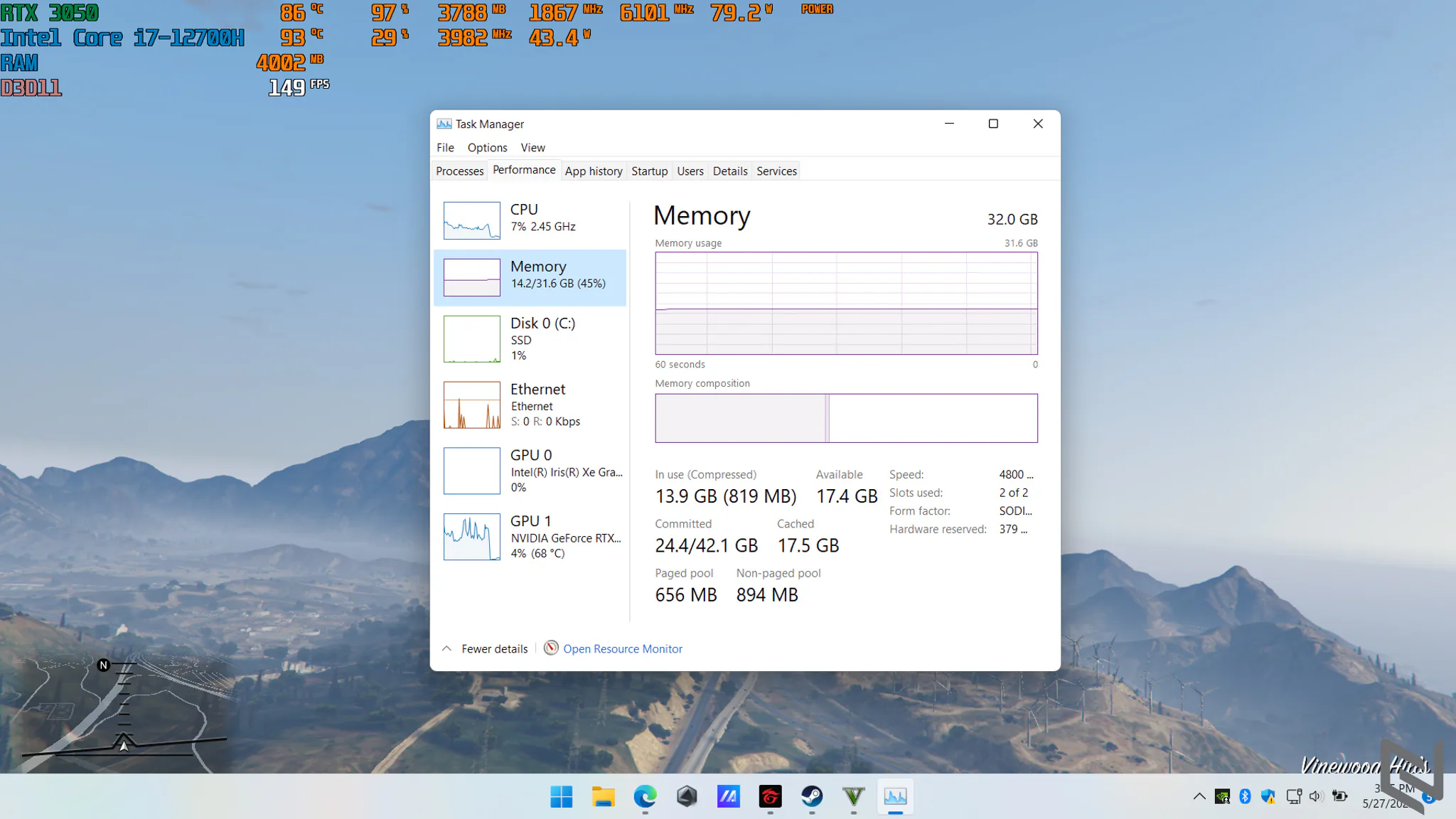The width and height of the screenshot is (1456, 819).
Task: Select Memory in the performance sidebar
Action: pyautogui.click(x=530, y=277)
